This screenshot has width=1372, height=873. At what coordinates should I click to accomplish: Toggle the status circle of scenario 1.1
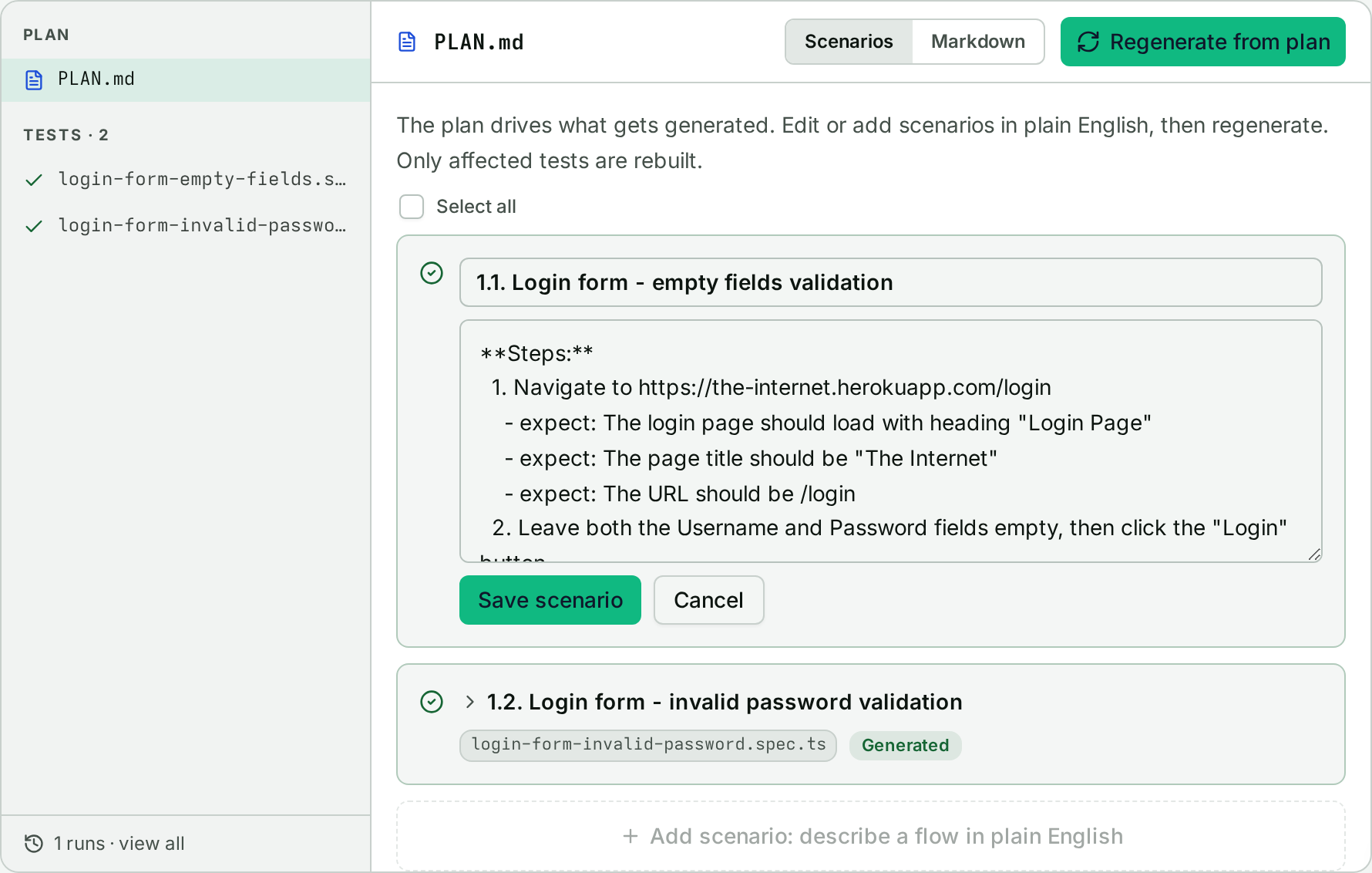[432, 273]
